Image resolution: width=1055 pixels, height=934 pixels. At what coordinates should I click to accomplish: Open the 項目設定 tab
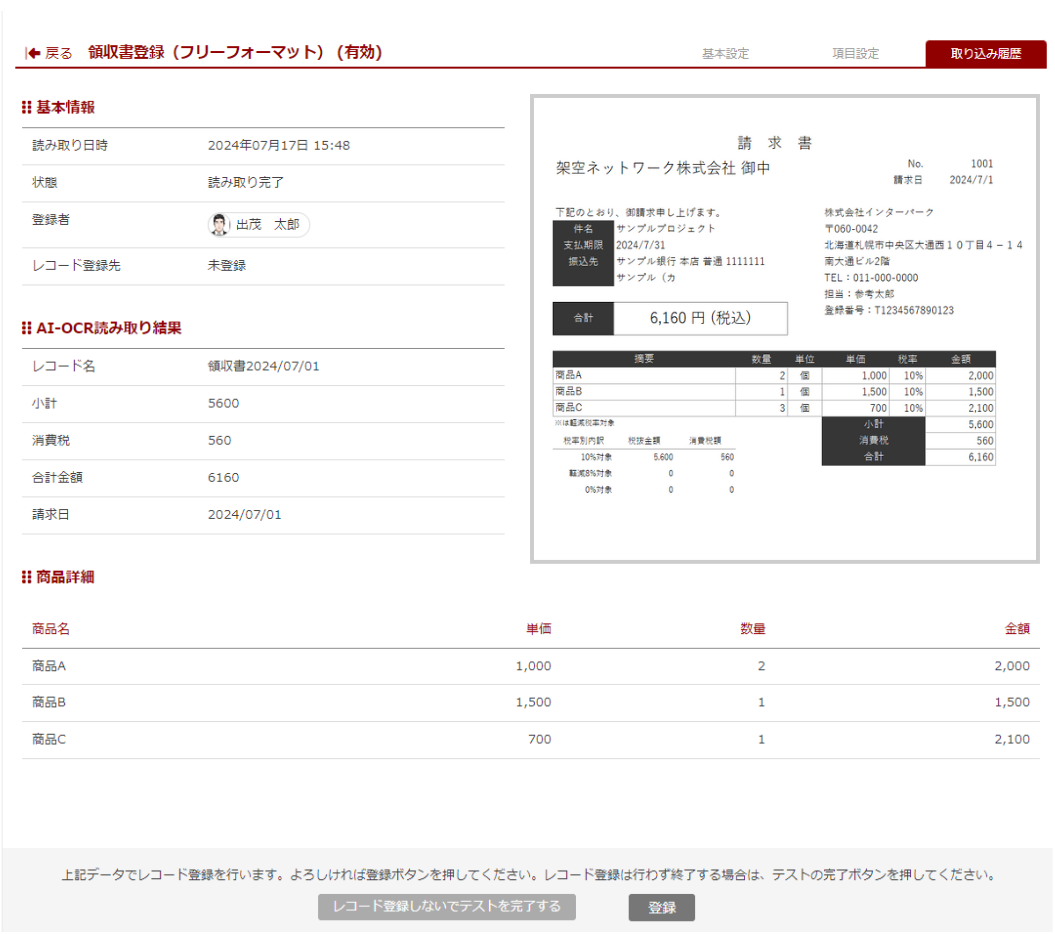[855, 54]
